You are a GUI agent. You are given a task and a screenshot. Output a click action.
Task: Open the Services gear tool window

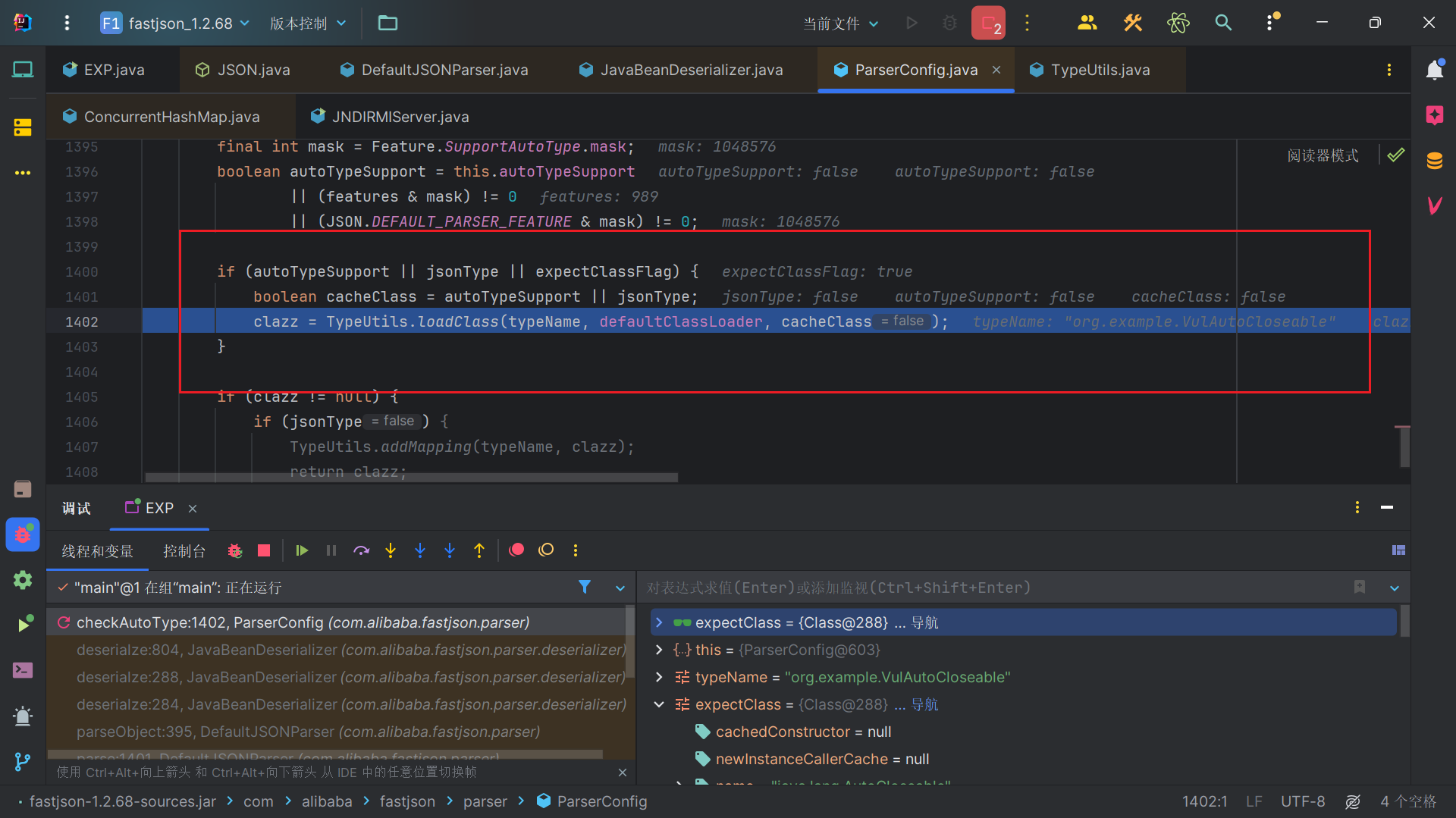click(23, 580)
